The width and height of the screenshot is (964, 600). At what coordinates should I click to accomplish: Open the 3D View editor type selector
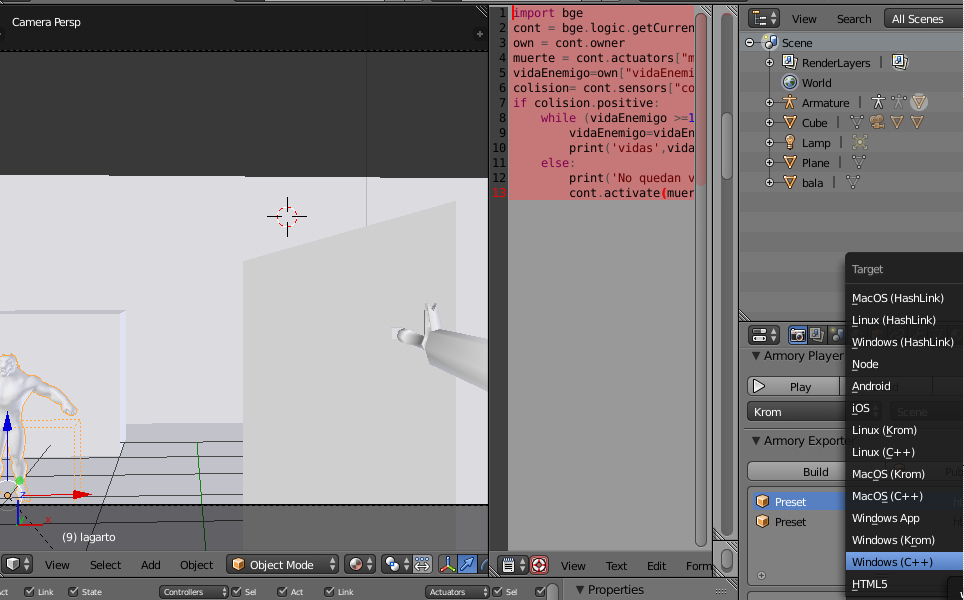pos(17,564)
